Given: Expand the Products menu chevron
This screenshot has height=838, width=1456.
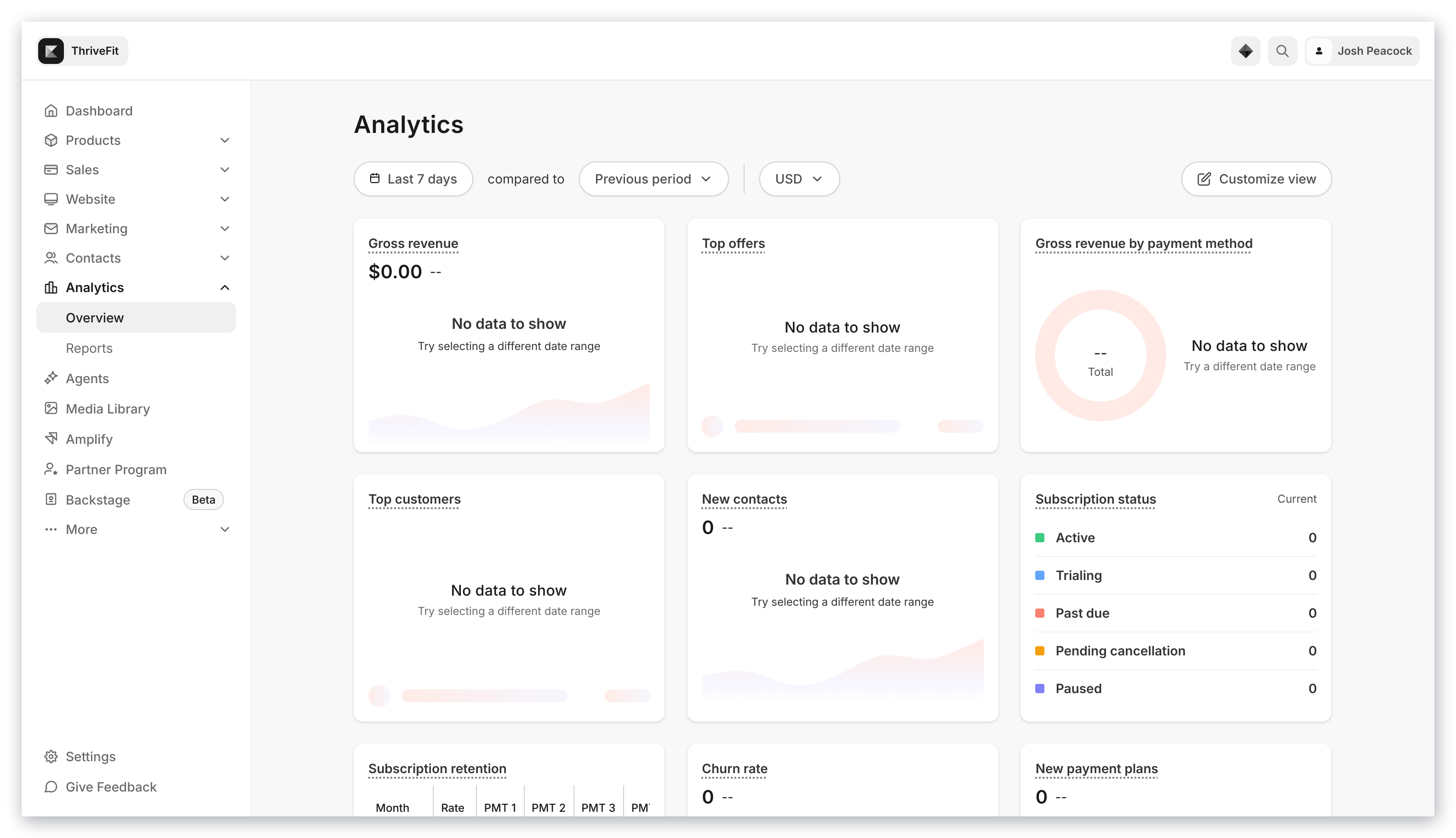Looking at the screenshot, I should pos(225,140).
